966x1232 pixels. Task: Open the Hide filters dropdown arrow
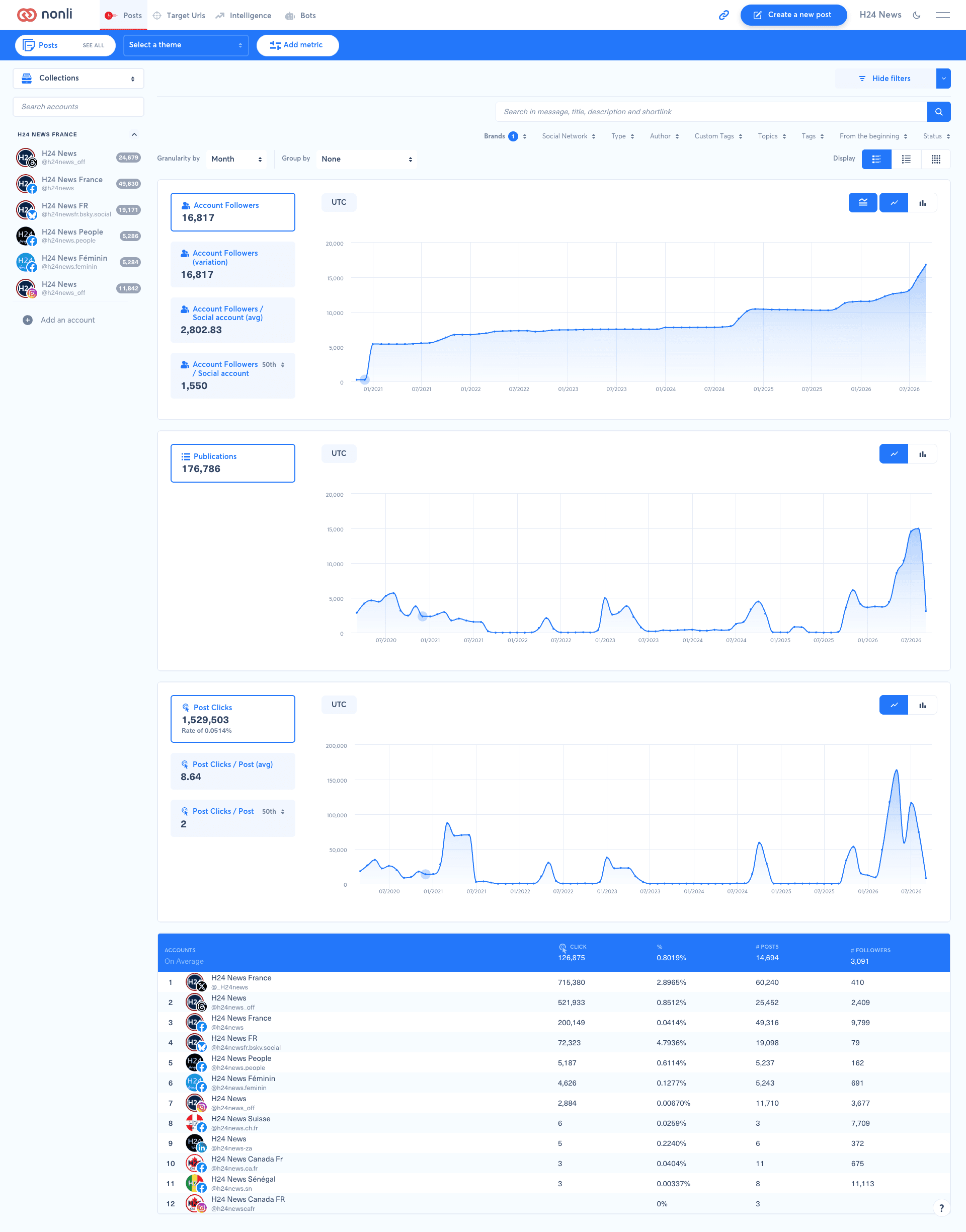[x=943, y=79]
